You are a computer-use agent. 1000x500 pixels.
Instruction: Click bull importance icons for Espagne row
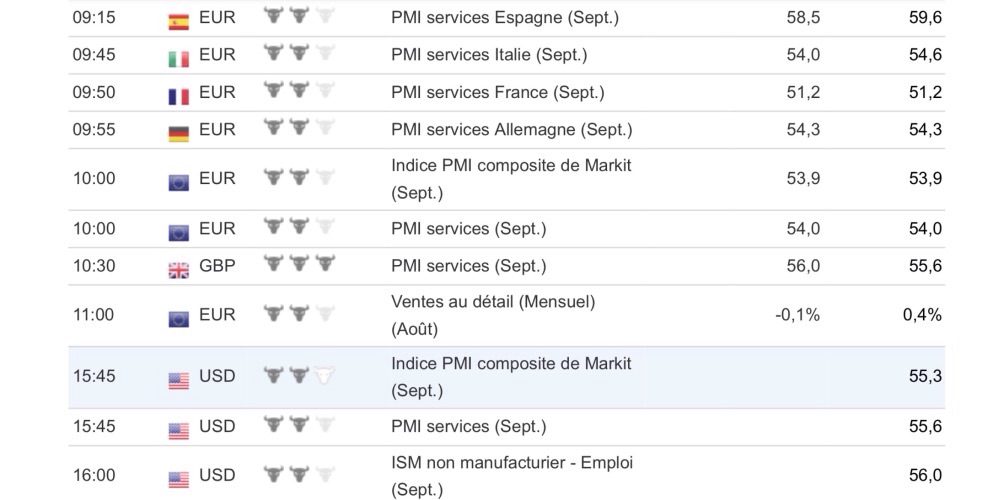click(x=298, y=16)
